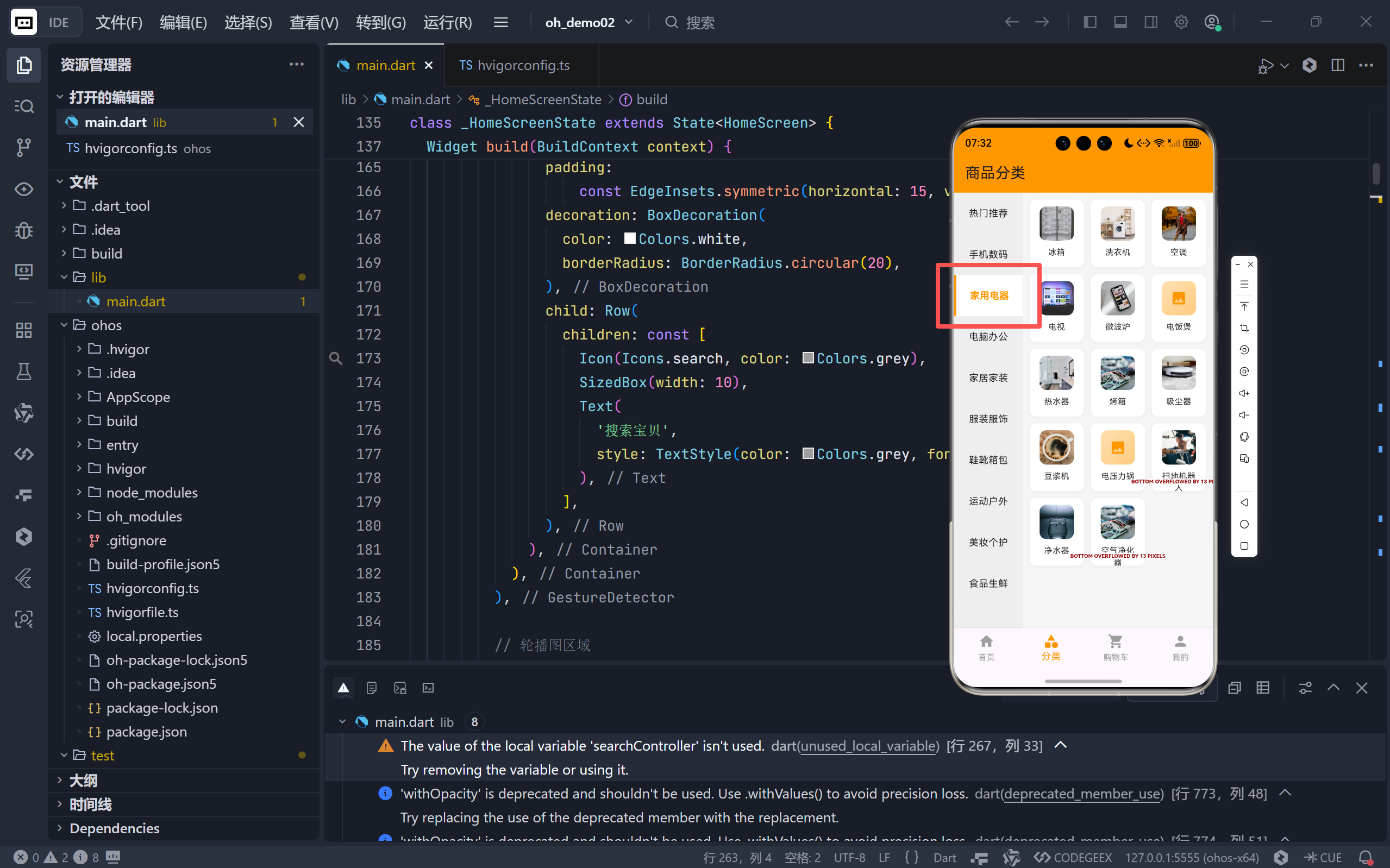Click the unused_local_variable link

(x=869, y=746)
